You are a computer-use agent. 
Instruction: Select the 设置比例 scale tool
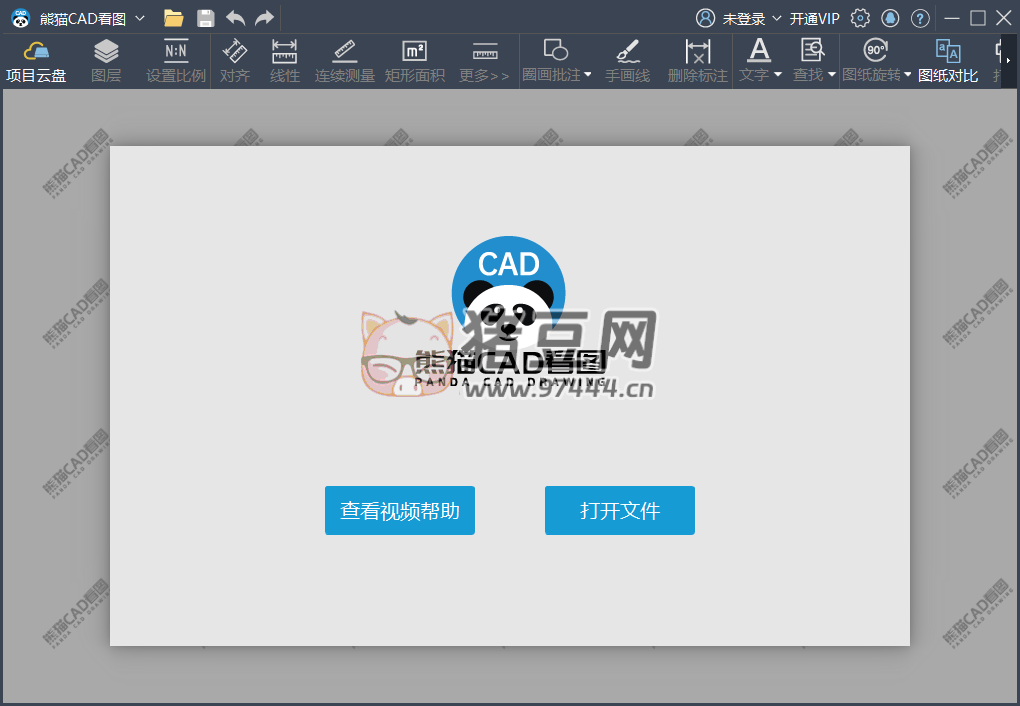pos(176,61)
